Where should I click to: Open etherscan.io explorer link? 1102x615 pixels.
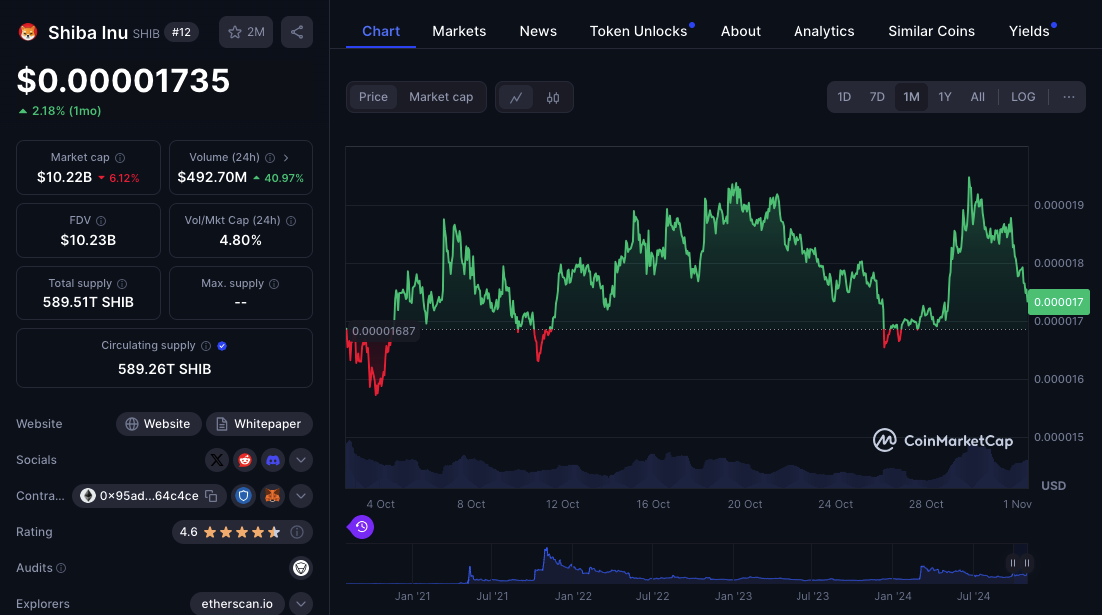tap(237, 604)
